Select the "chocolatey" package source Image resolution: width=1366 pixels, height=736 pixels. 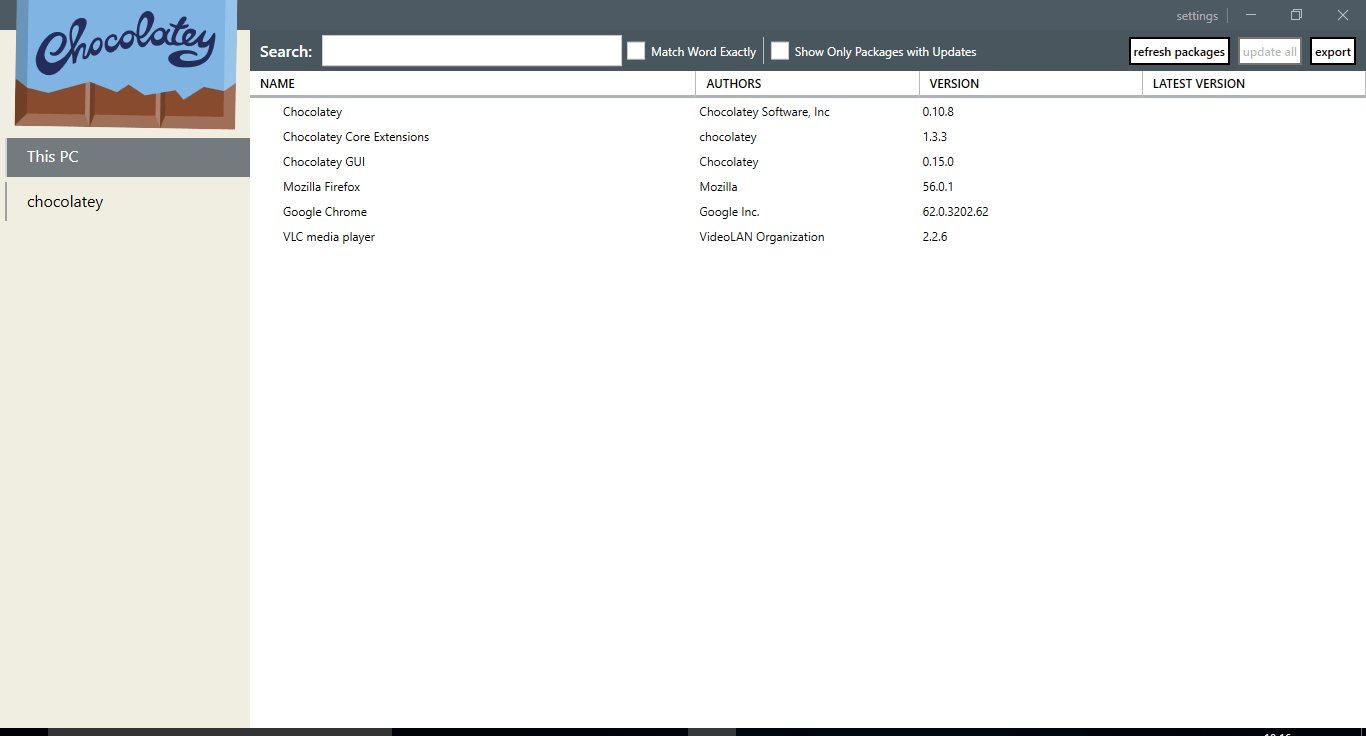pos(64,201)
